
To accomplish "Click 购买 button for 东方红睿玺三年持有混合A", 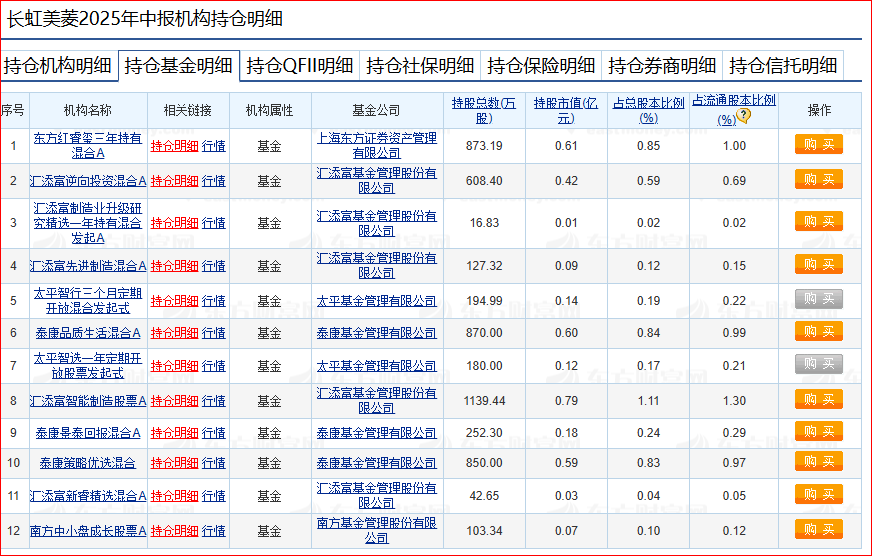I will tap(819, 145).
